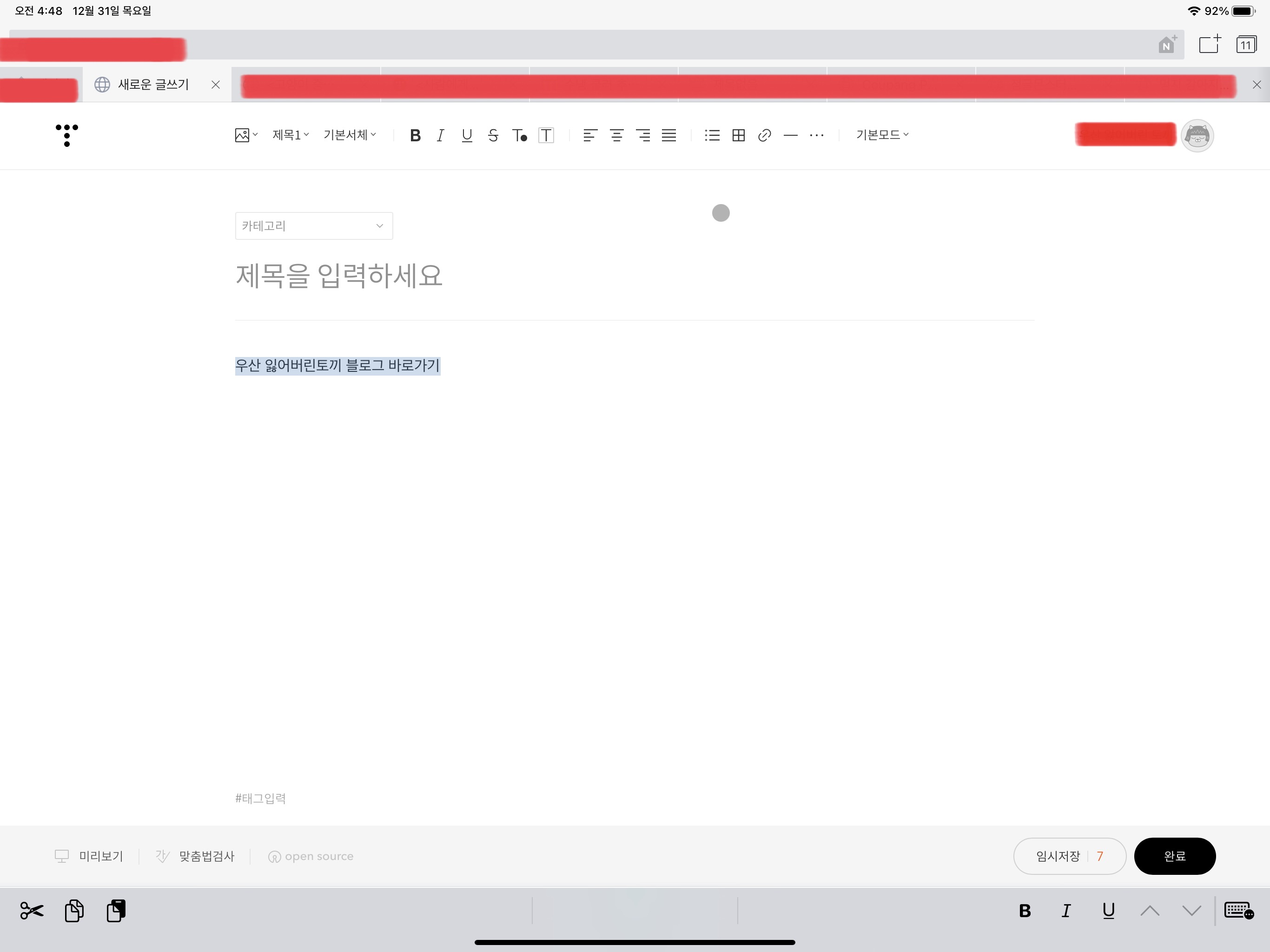
Task: Open the 기본서체 font dropdown
Action: click(x=350, y=135)
